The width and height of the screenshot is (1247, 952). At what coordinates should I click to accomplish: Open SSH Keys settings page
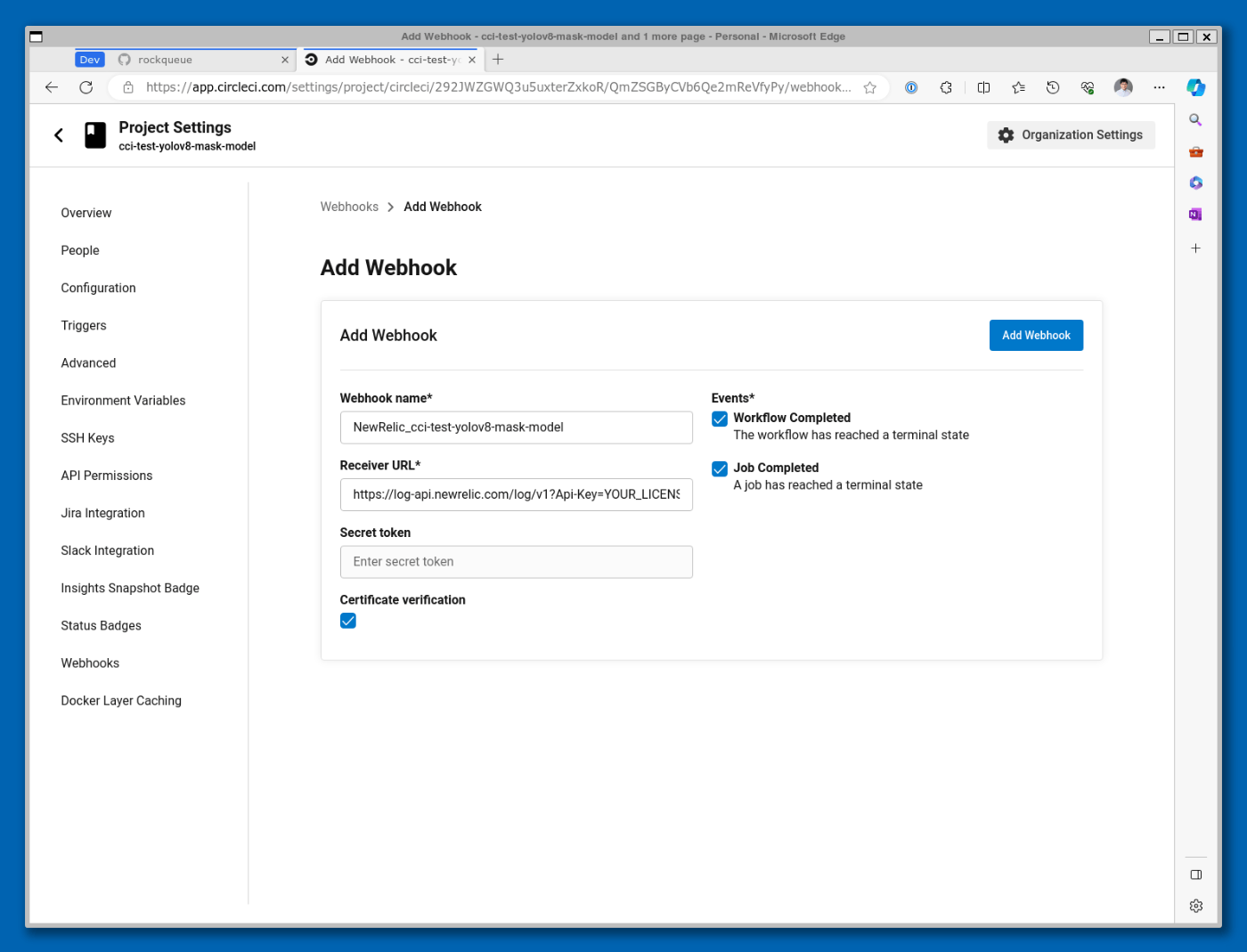point(87,437)
